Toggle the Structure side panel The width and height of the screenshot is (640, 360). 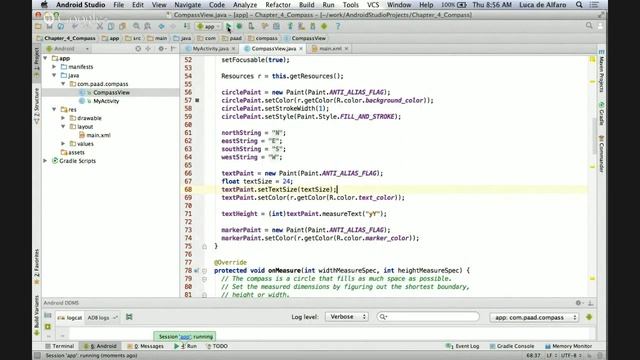pos(36,106)
